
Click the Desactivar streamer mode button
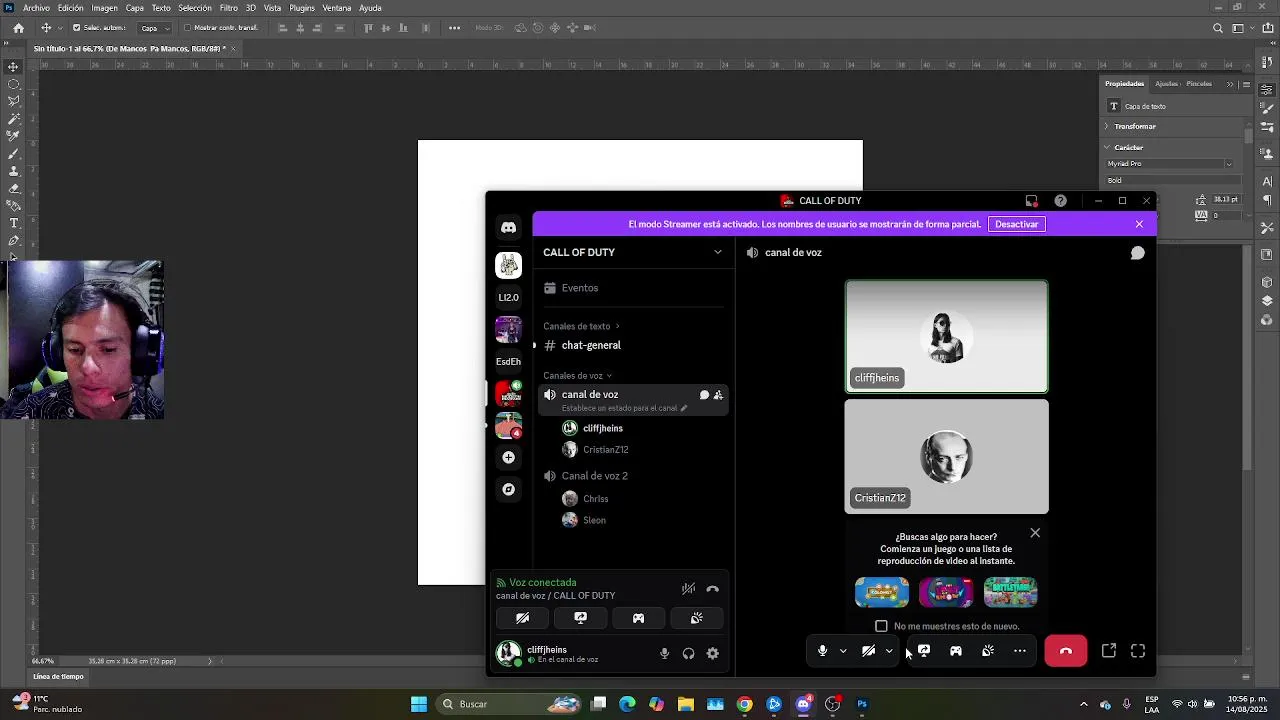click(1016, 224)
